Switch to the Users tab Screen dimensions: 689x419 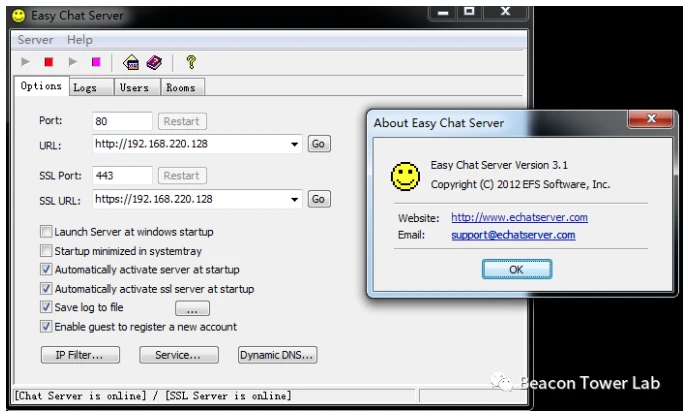pyautogui.click(x=137, y=87)
